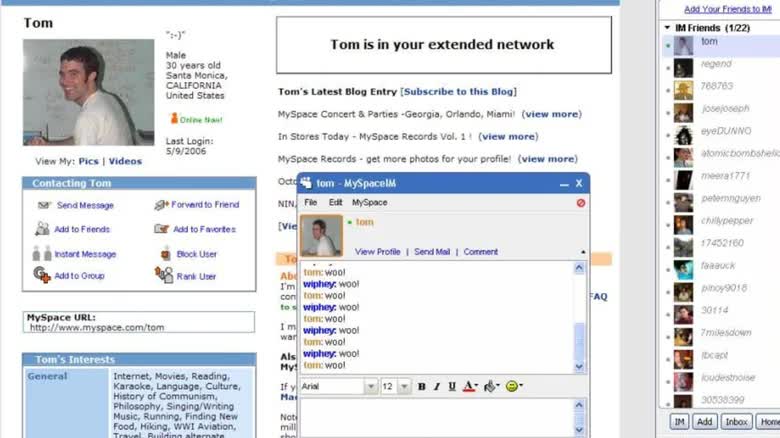Open the emoticon smiley picker
Viewport: 780px width, 438px height.
click(x=512, y=386)
